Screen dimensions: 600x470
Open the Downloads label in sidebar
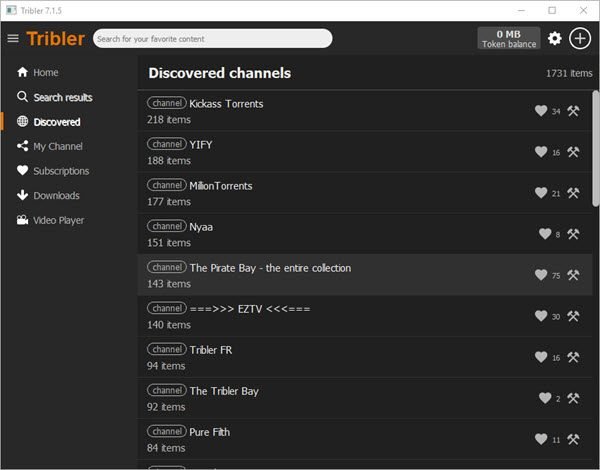(56, 196)
